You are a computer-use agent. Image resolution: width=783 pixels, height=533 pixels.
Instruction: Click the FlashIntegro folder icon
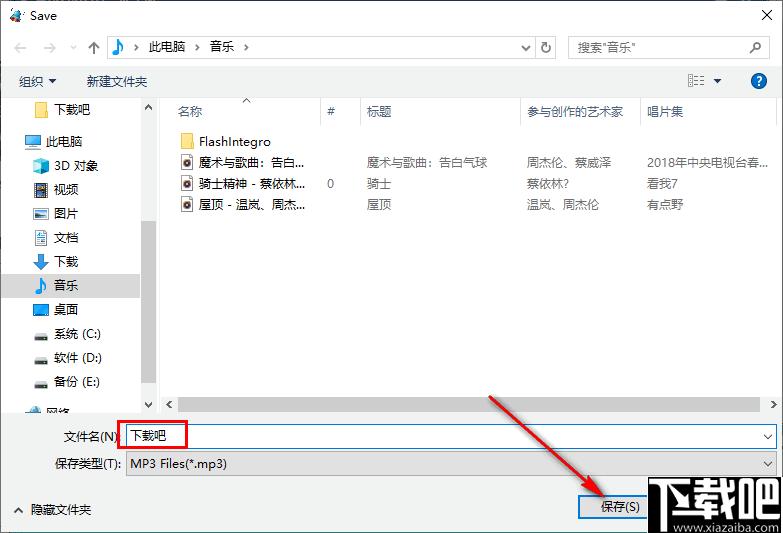point(187,141)
